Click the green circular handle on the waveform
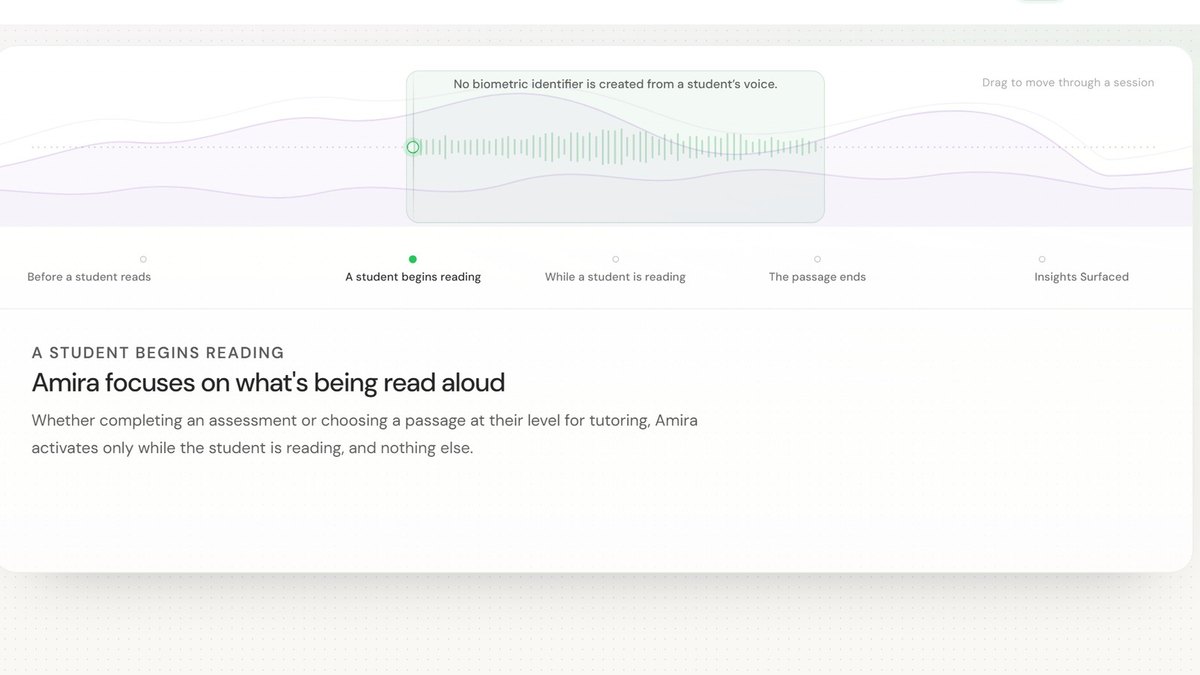The image size is (1200, 675). click(x=413, y=147)
